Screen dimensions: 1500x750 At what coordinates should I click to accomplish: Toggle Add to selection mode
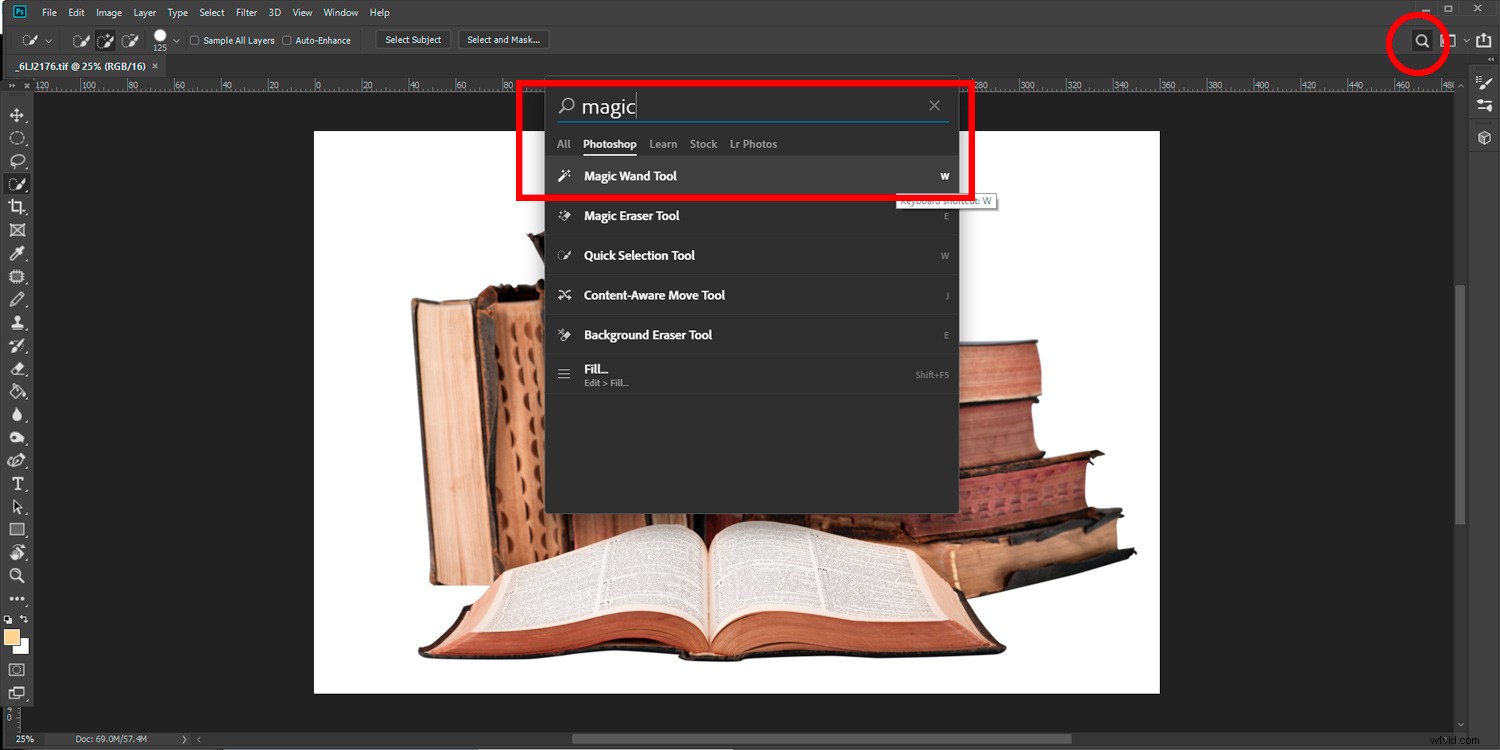(105, 40)
